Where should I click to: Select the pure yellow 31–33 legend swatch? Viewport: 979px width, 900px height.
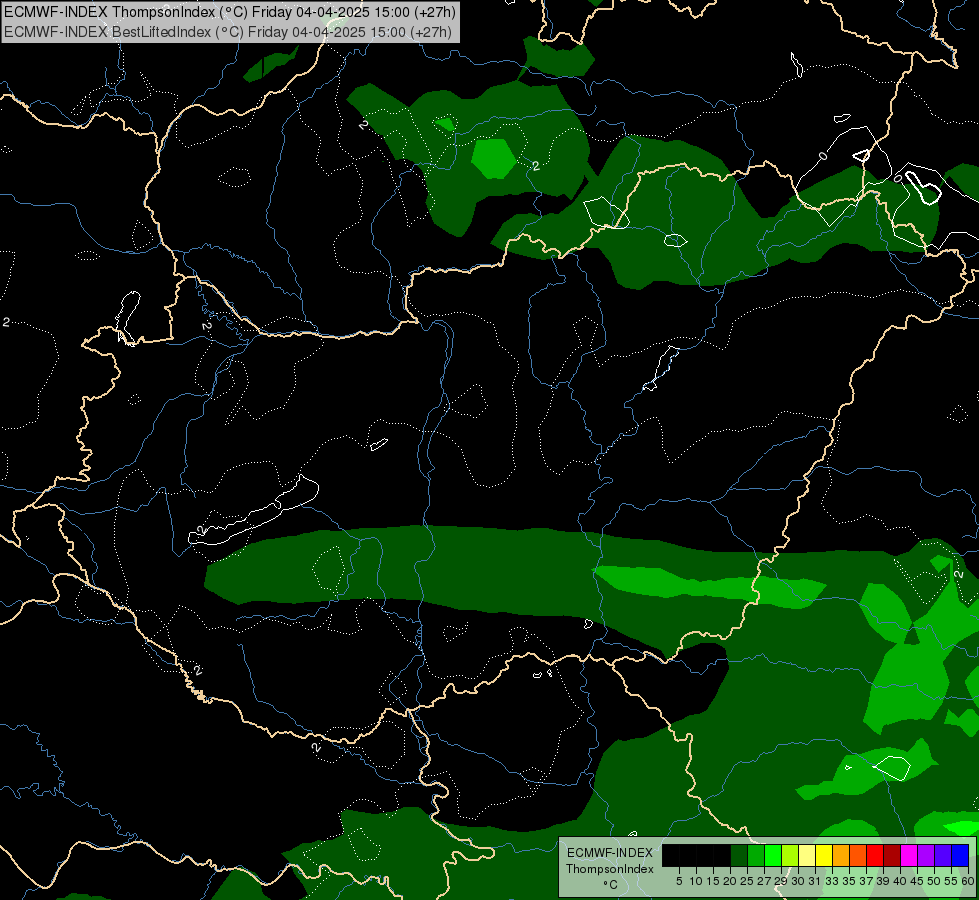(824, 855)
